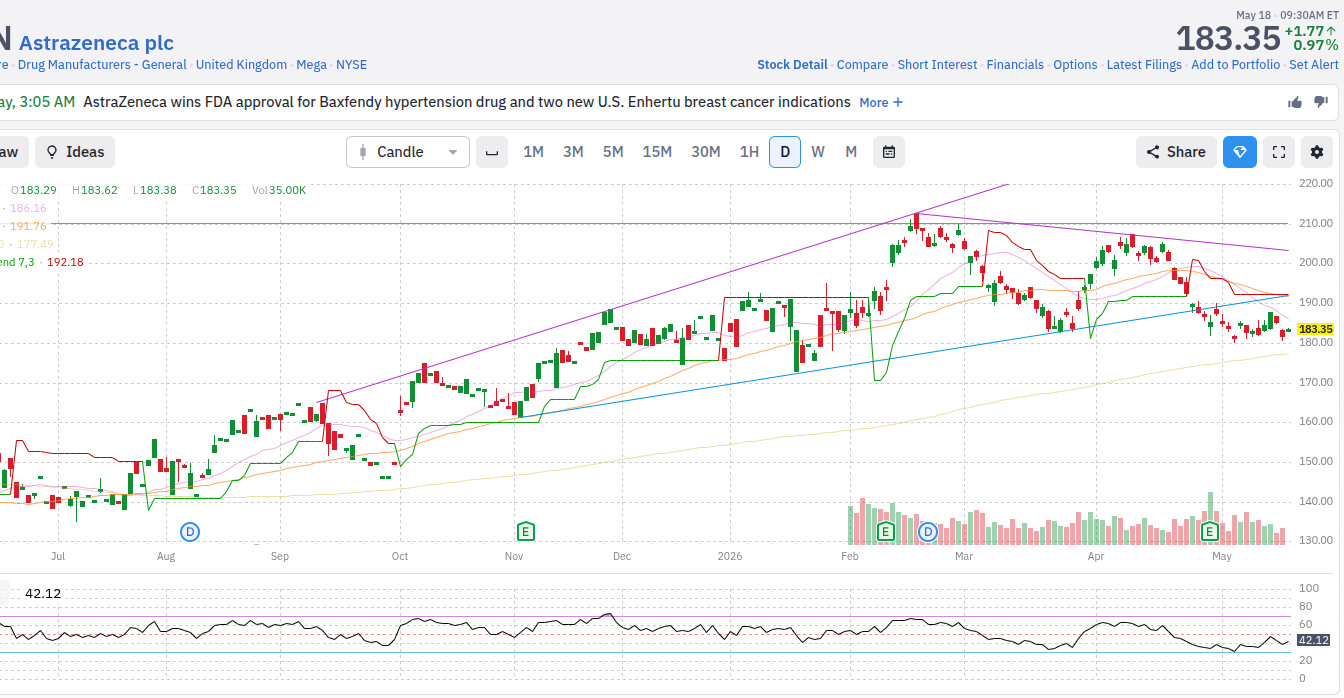Viewport: 1344px width, 698px height.
Task: Switch to 1H timeframe
Action: [x=749, y=152]
